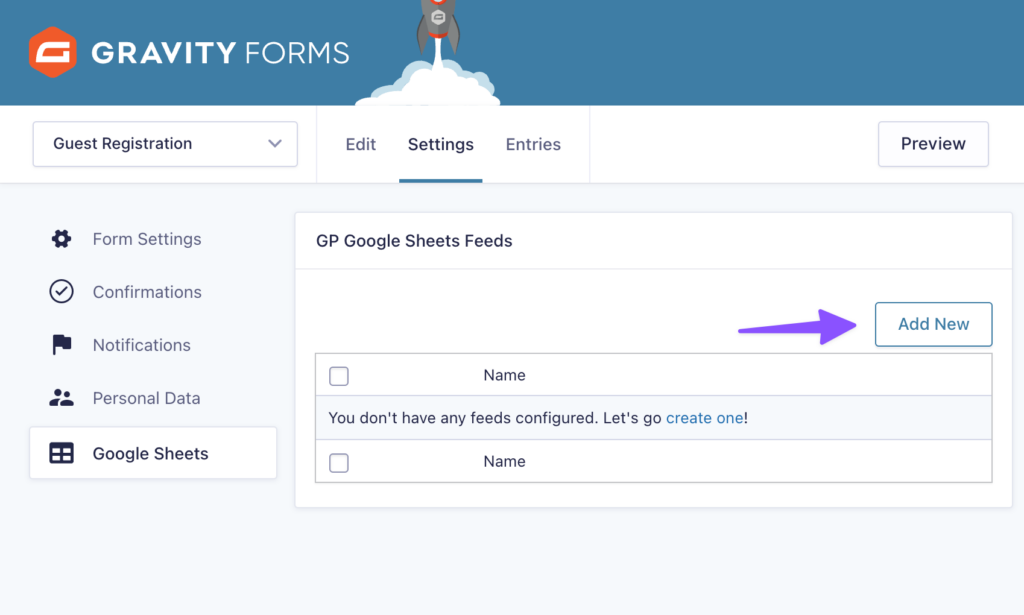Check the lower feed select-all checkbox

[x=339, y=462]
